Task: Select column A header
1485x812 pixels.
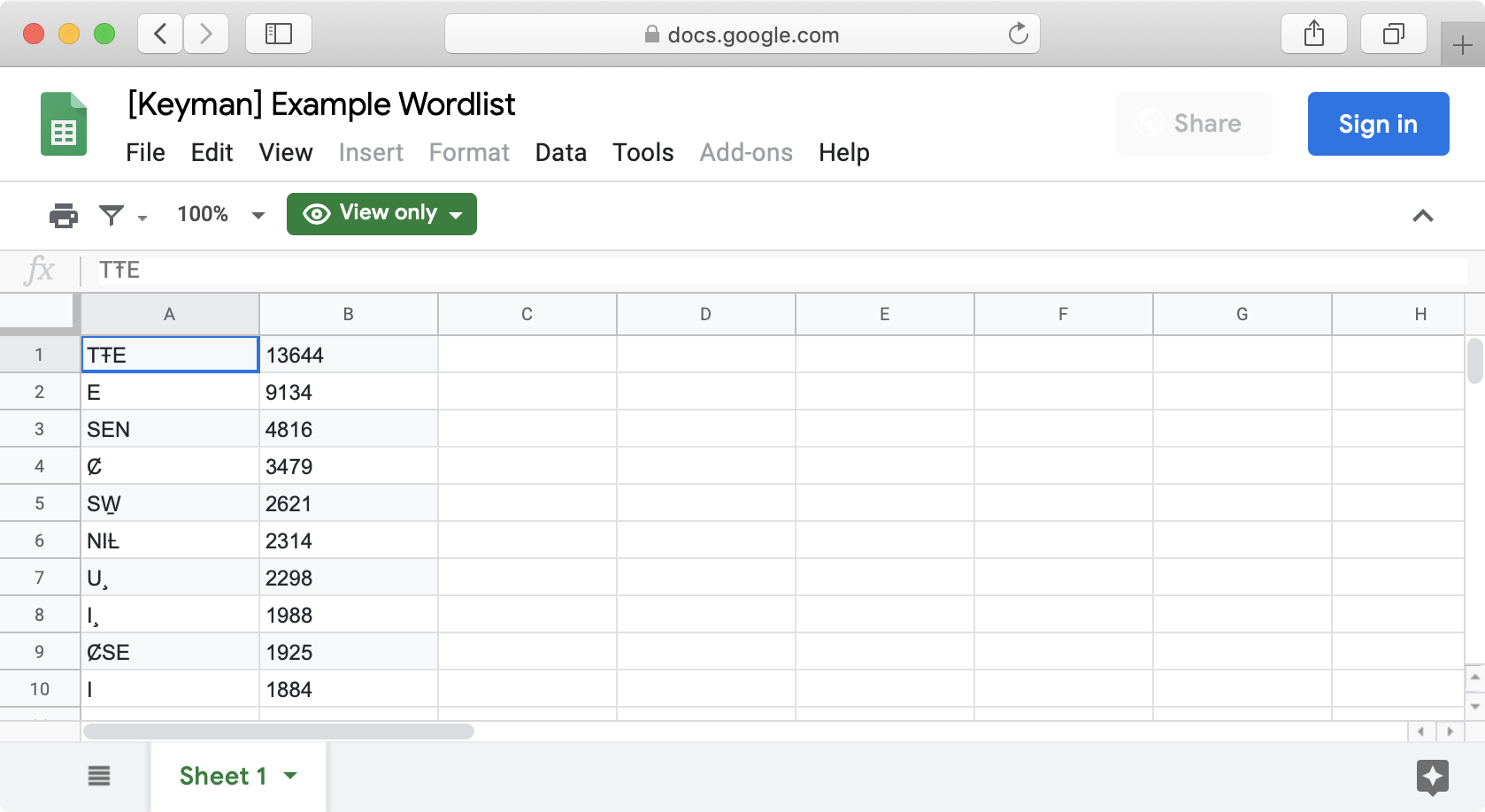Action: pyautogui.click(x=170, y=314)
